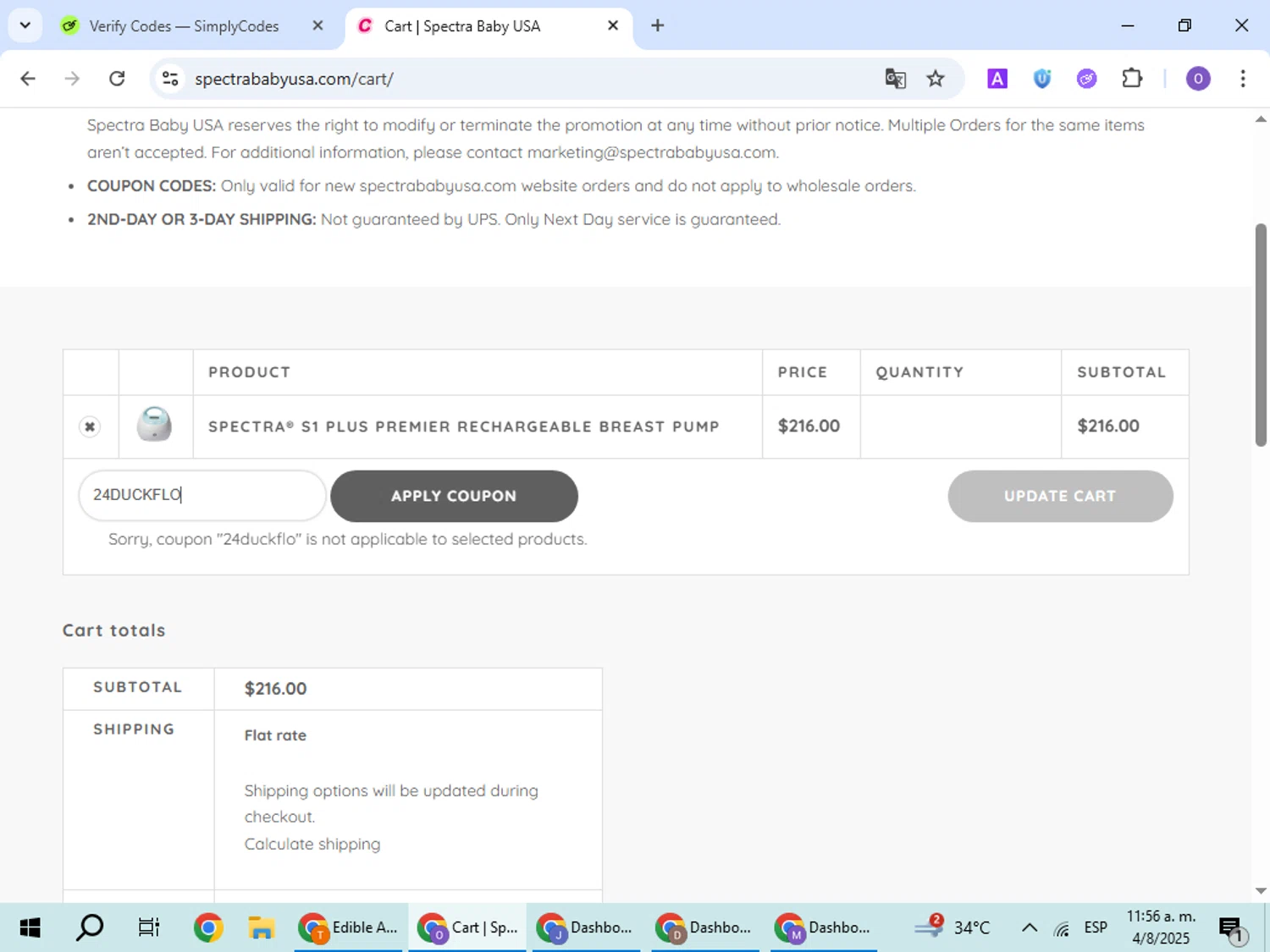Bookmark this page with the star

936,79
